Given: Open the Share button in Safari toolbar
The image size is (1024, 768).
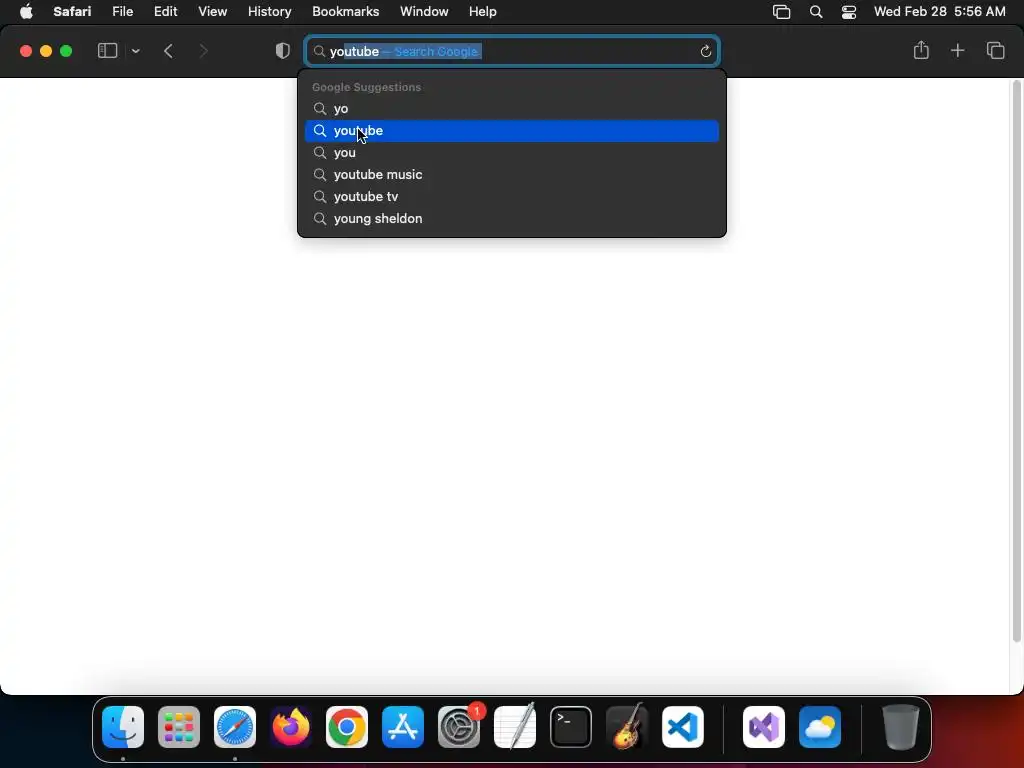Looking at the screenshot, I should [921, 50].
